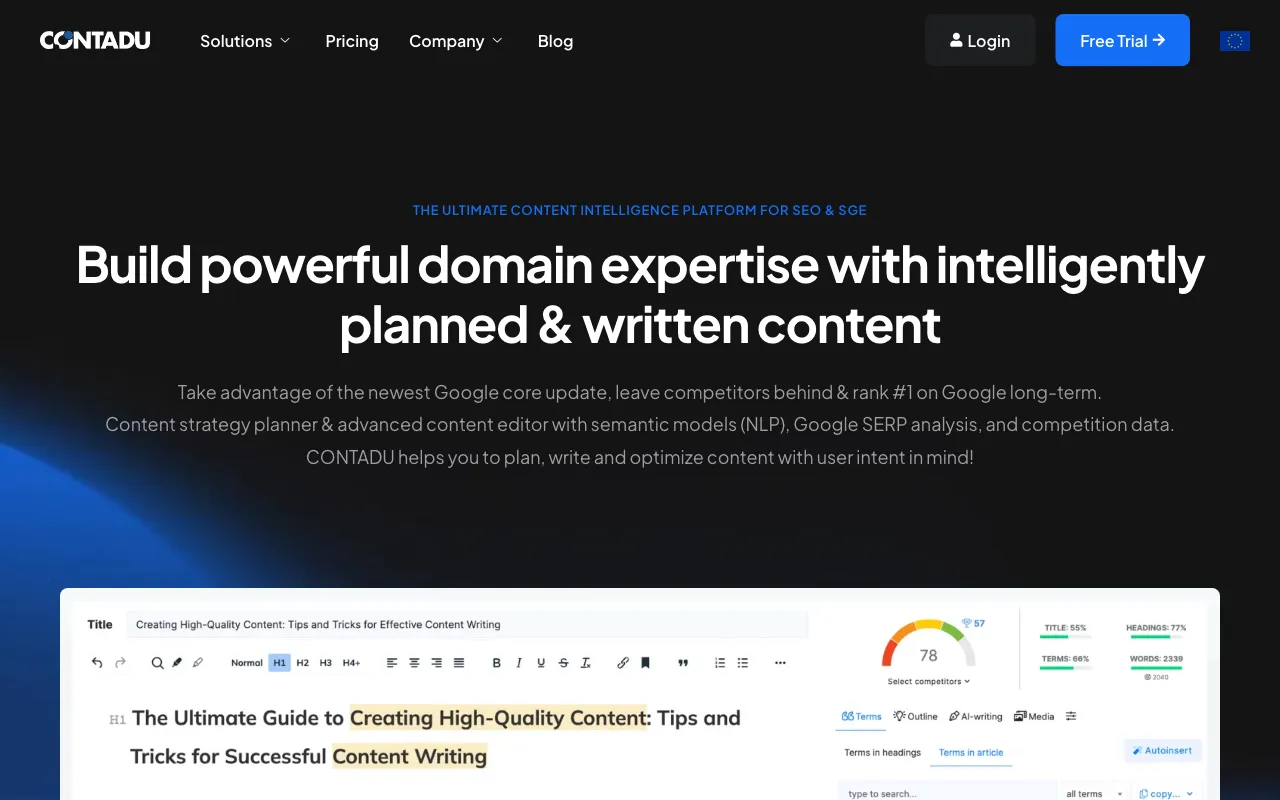The width and height of the screenshot is (1280, 800).
Task: Click the Redo arrow in editor toolbar
Action: (120, 662)
